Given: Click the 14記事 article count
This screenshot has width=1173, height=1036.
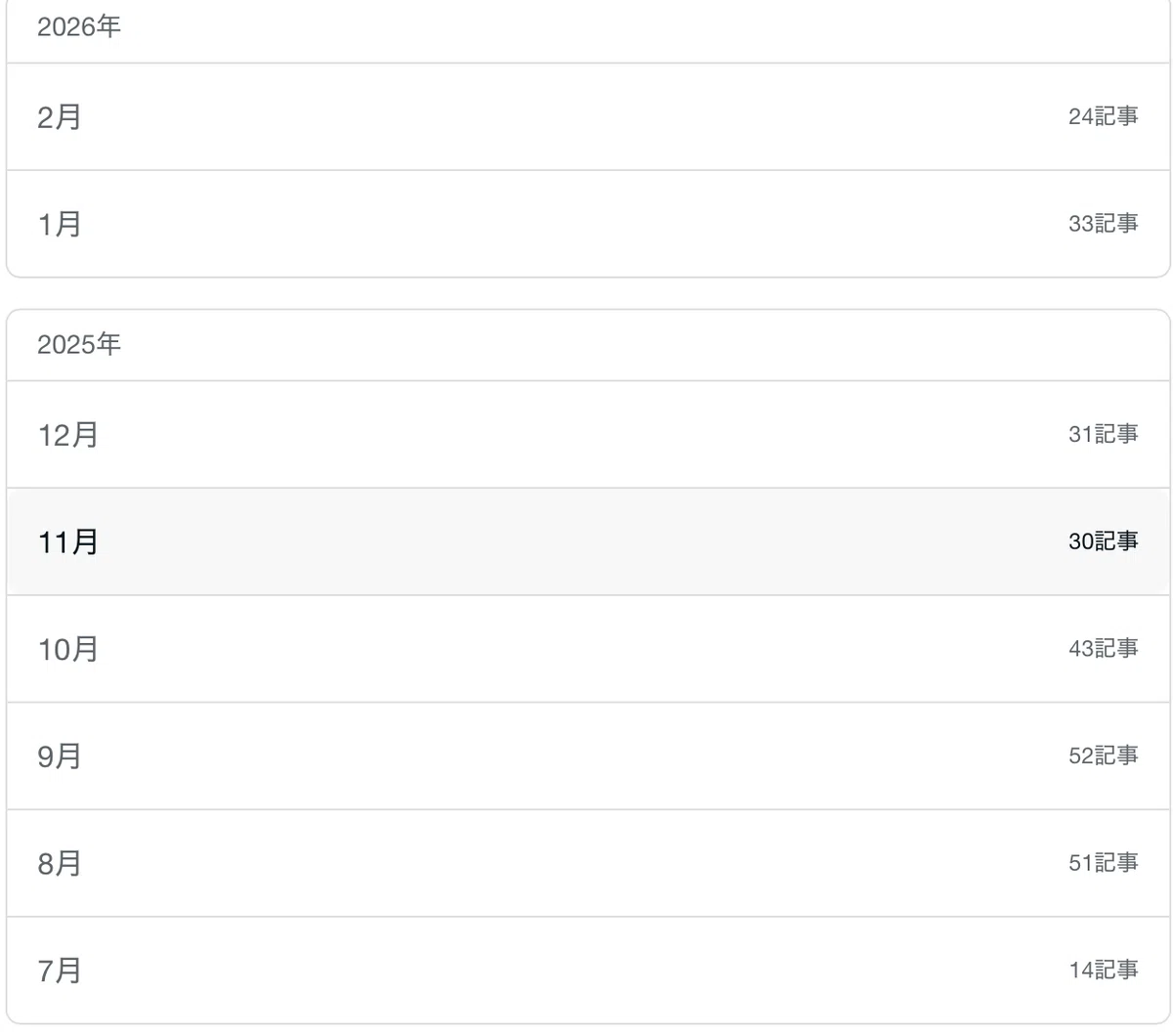Looking at the screenshot, I should (x=1103, y=971).
